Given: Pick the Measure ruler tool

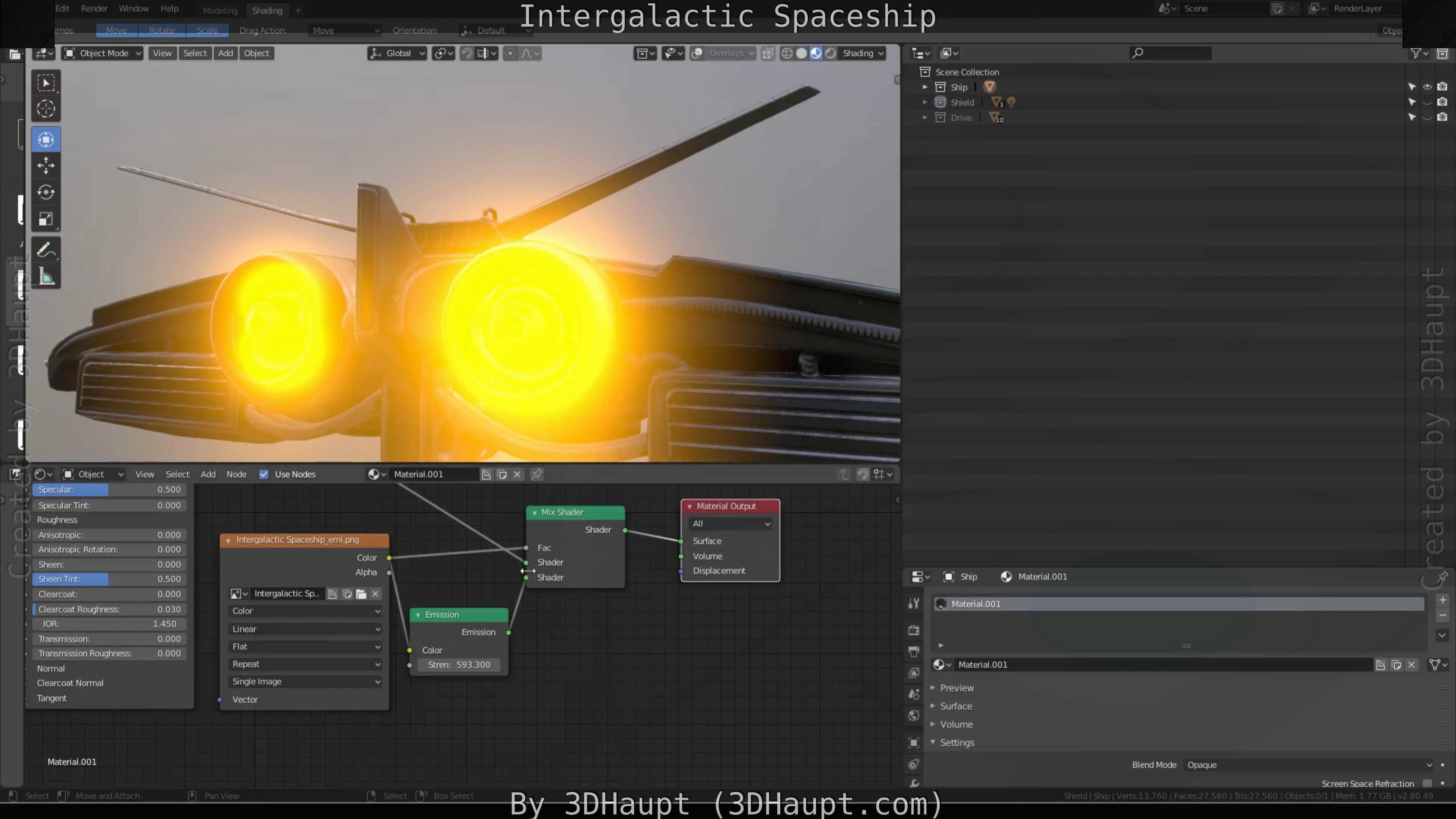Looking at the screenshot, I should click(x=46, y=277).
